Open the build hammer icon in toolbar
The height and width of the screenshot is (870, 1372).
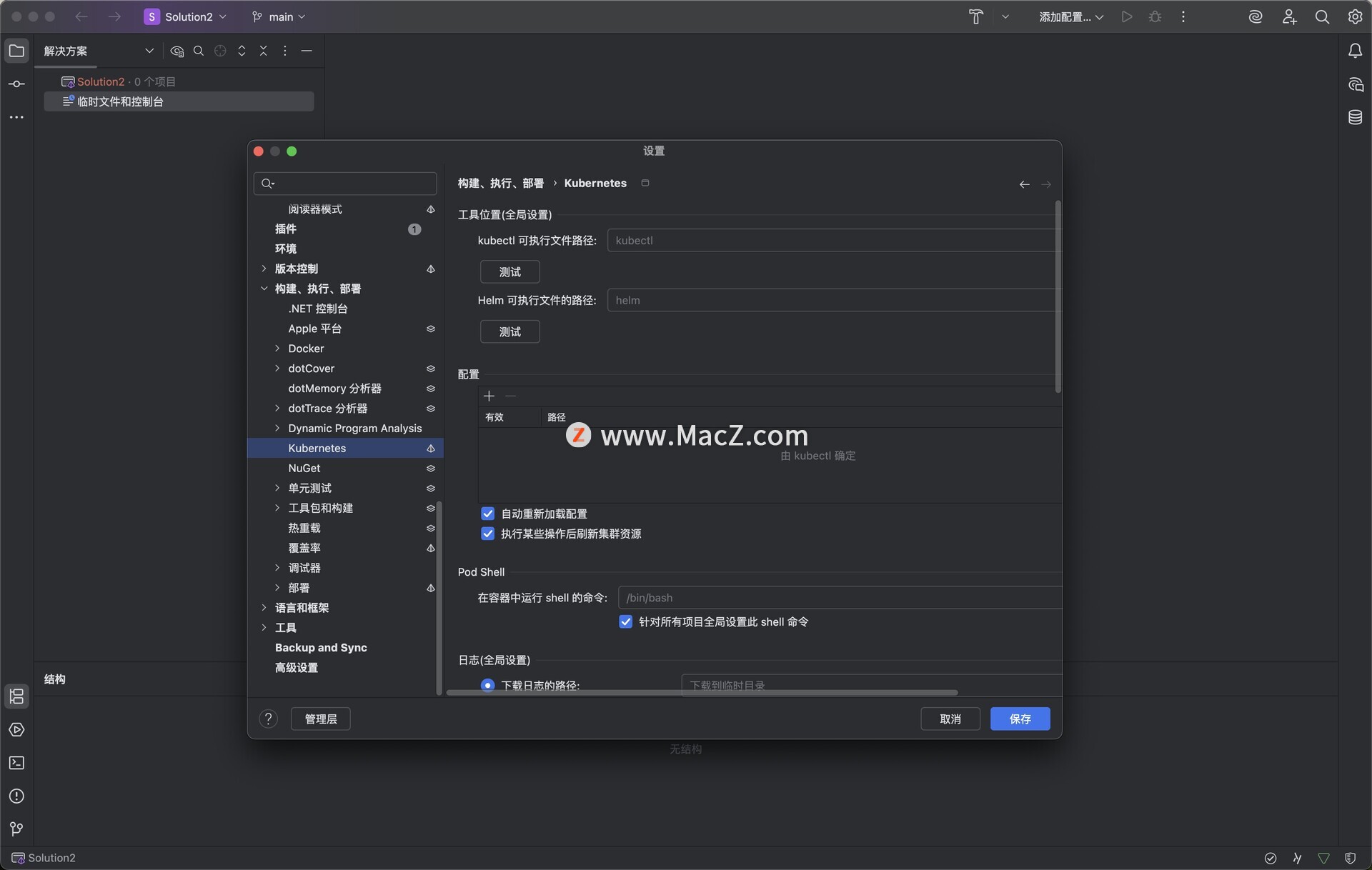(976, 16)
